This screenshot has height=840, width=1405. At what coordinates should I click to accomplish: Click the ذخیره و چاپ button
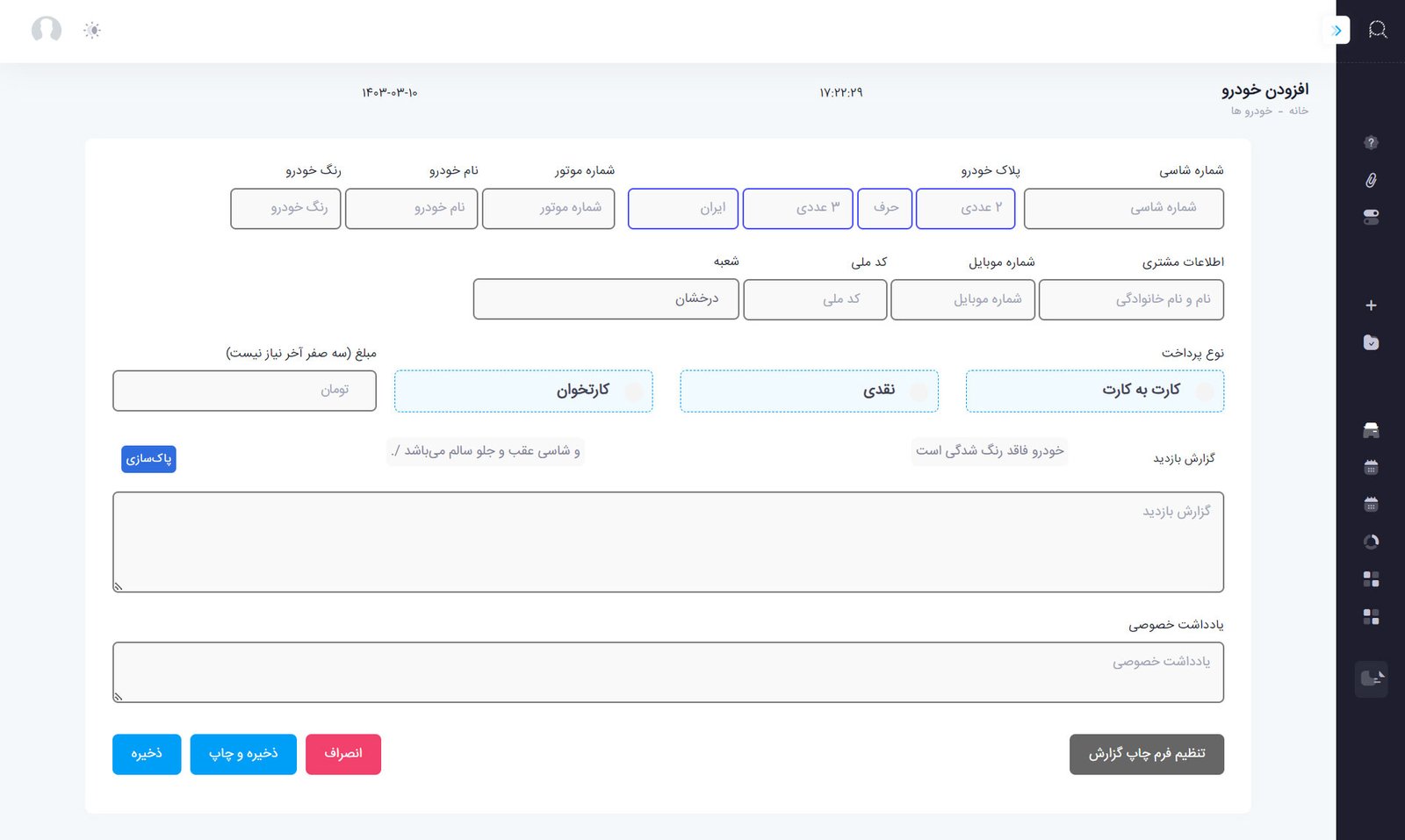(243, 754)
